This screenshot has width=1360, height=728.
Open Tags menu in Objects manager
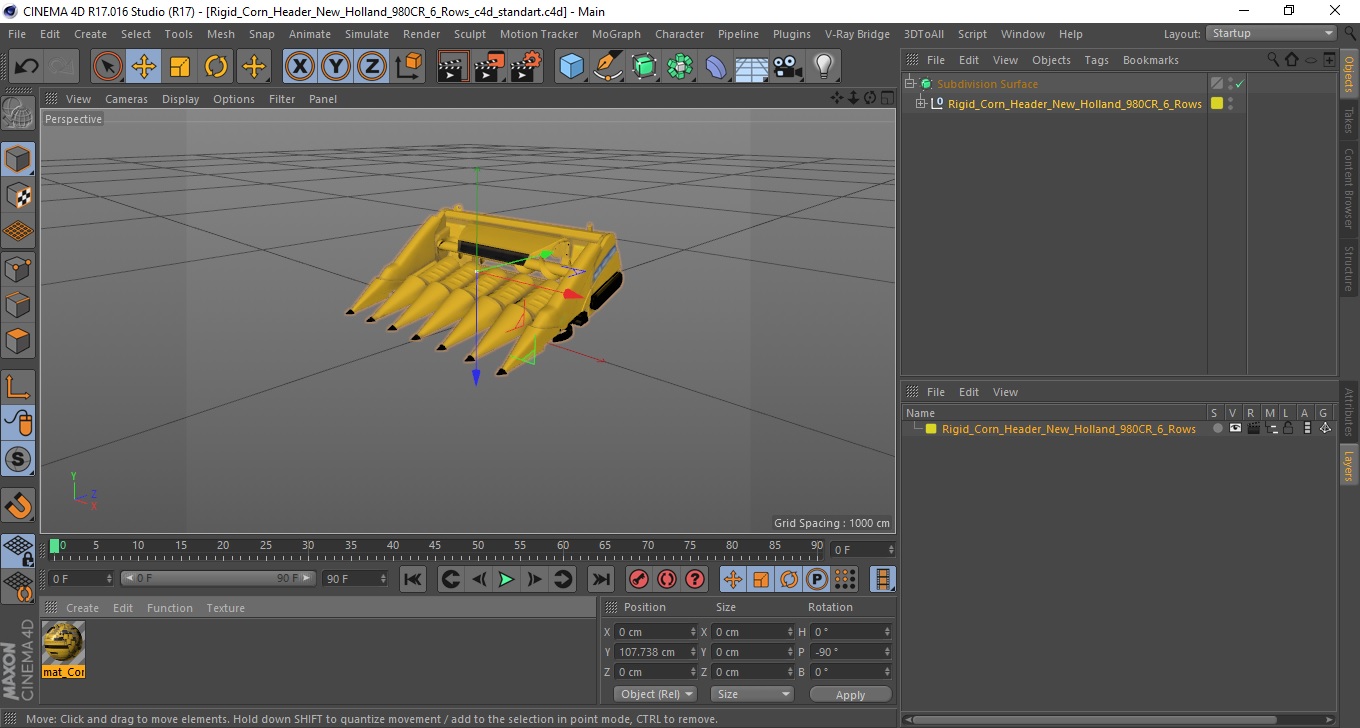[1096, 60]
